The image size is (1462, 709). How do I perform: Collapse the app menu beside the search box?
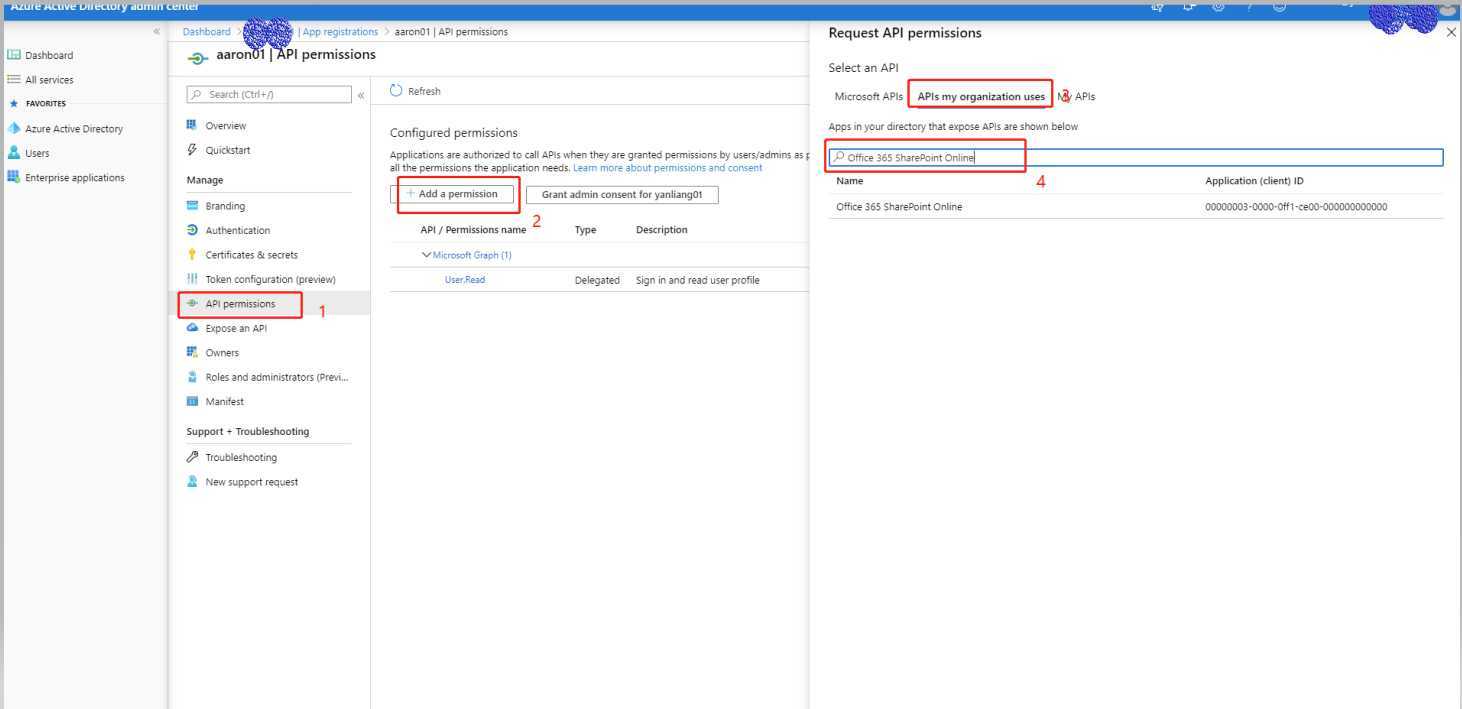pyautogui.click(x=361, y=95)
